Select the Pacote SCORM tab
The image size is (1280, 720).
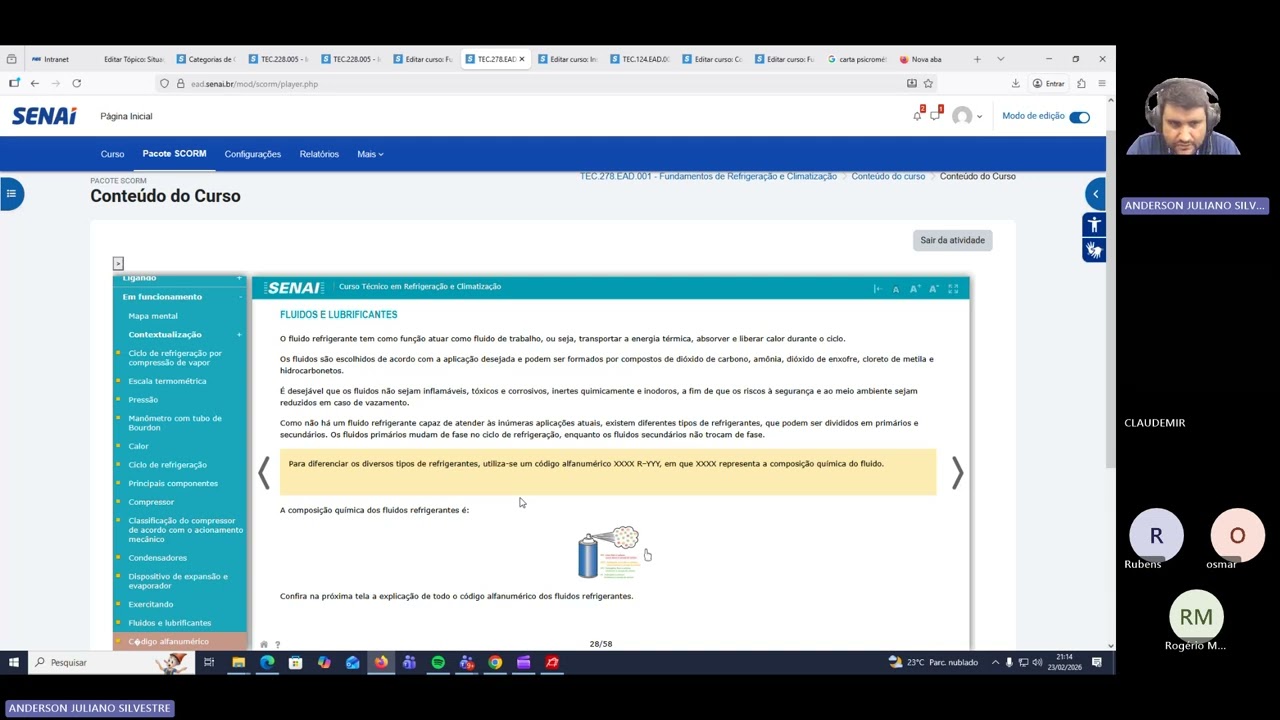pos(174,154)
